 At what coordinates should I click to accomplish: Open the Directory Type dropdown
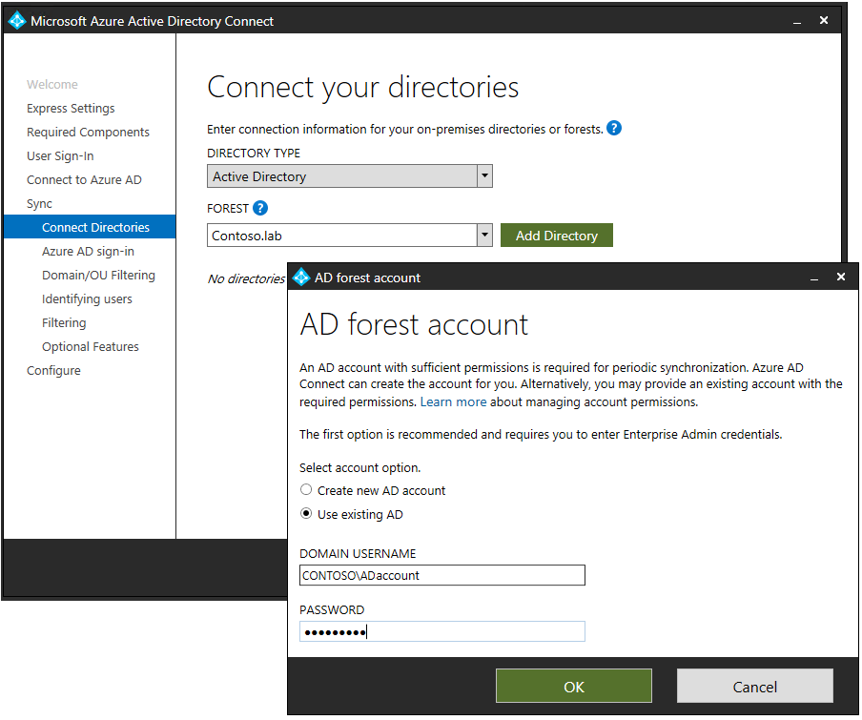(x=485, y=176)
